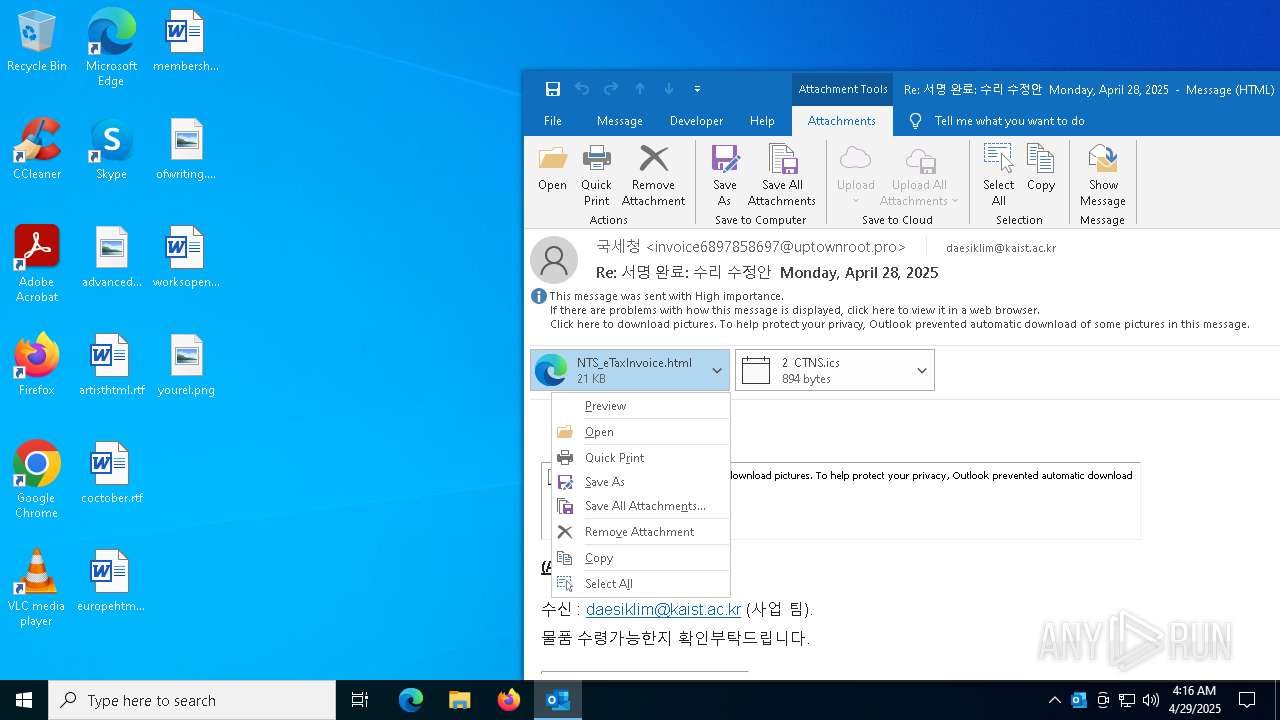Expand the 2_CTNS.ics attachment dropdown arrow

click(x=922, y=371)
